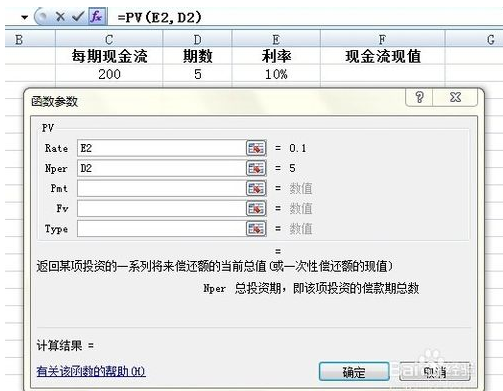Click into the Type input field
This screenshot has height=391, width=503.
[x=162, y=229]
